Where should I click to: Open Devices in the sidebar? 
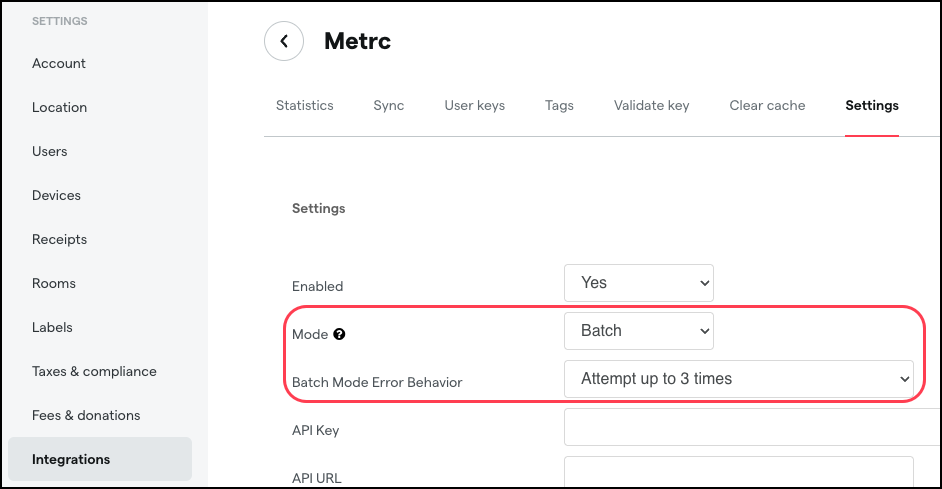56,195
